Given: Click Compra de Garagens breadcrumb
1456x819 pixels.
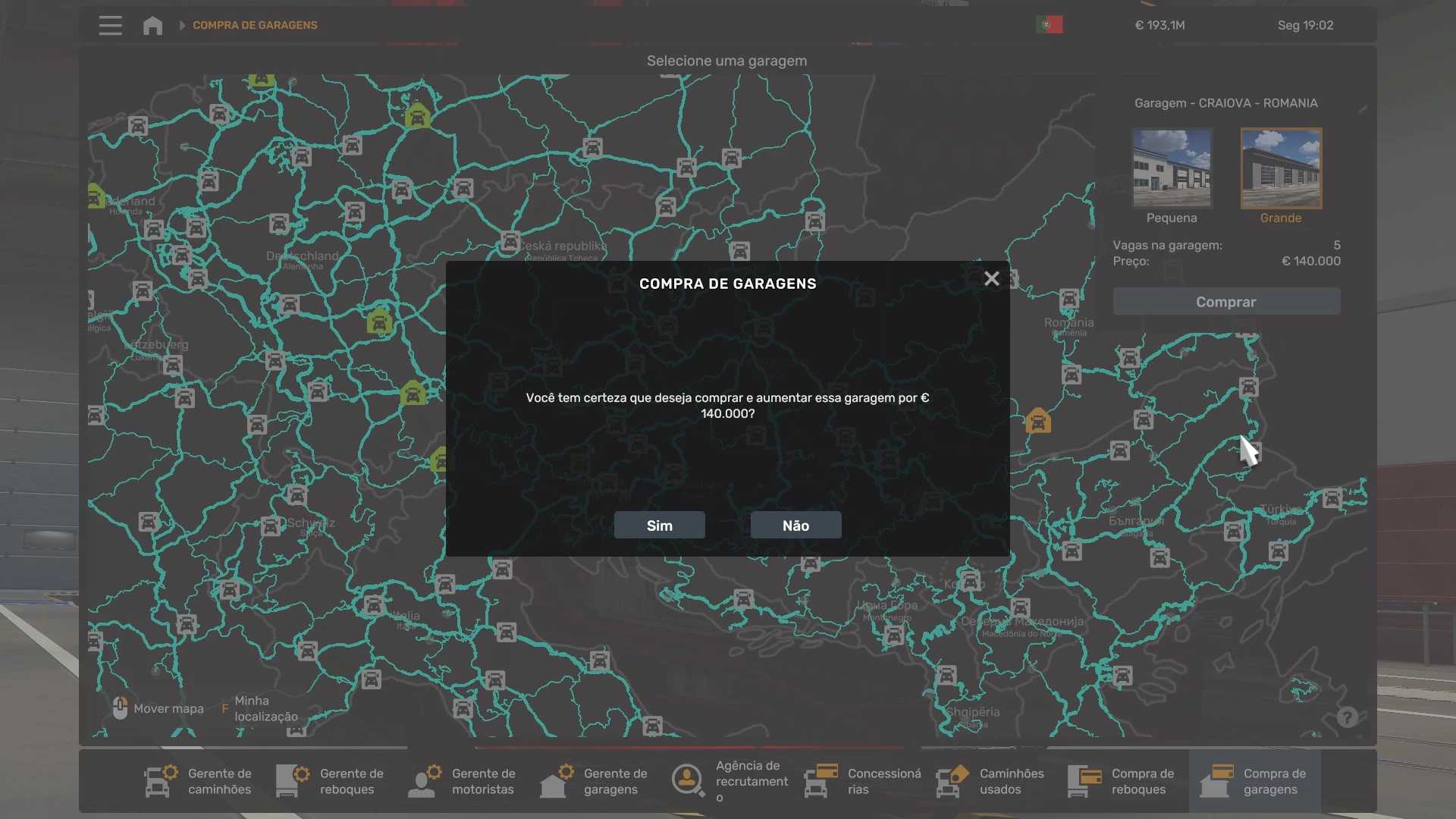Looking at the screenshot, I should 255,25.
